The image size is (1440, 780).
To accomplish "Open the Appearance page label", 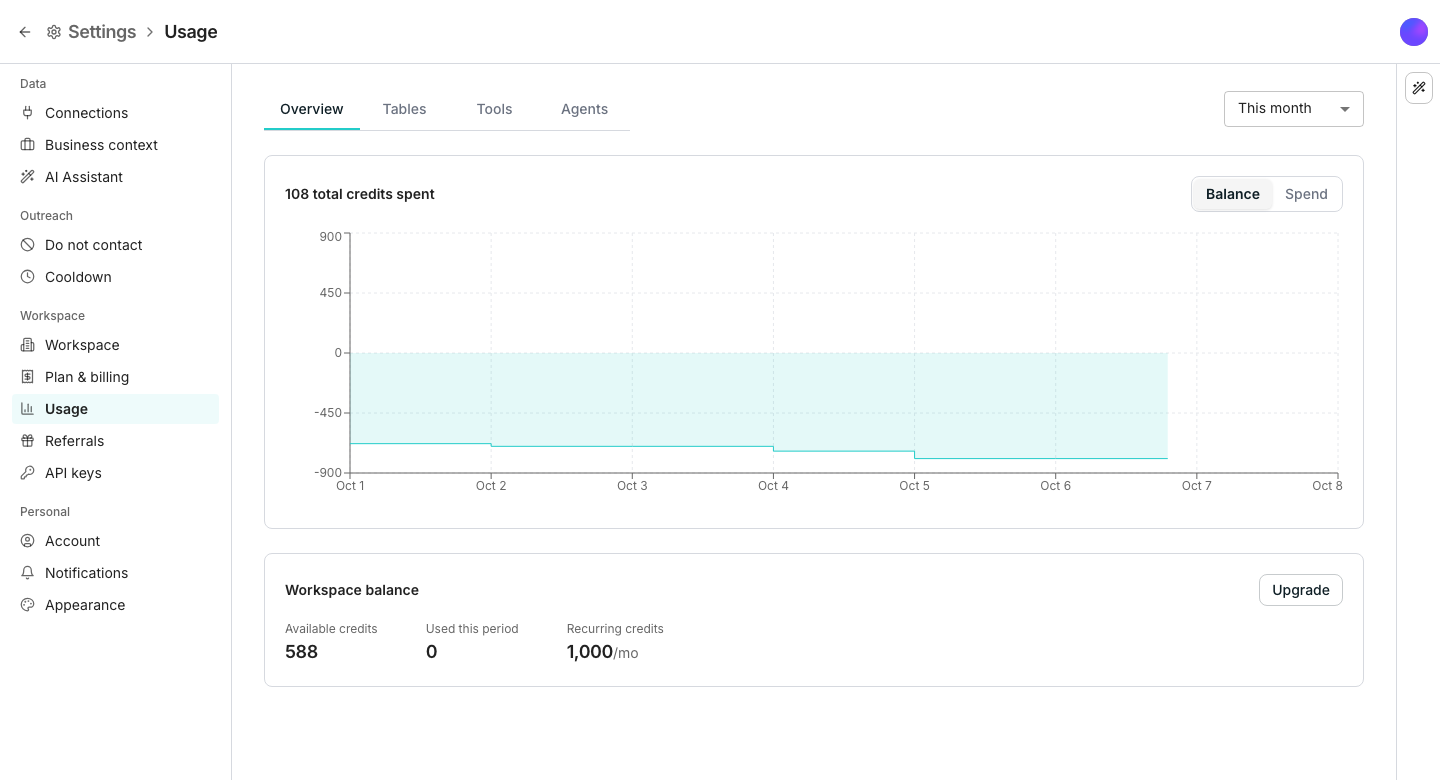I will click(x=85, y=605).
